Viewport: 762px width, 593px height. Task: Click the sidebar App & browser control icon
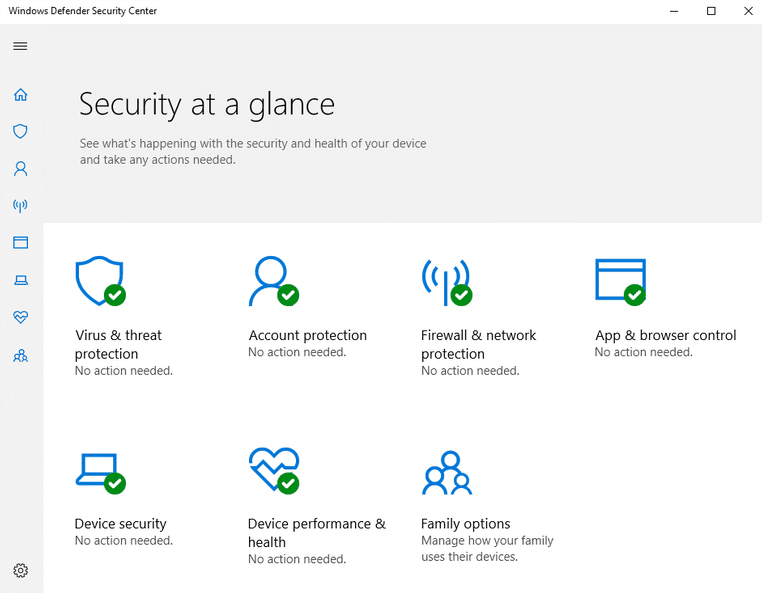click(20, 243)
